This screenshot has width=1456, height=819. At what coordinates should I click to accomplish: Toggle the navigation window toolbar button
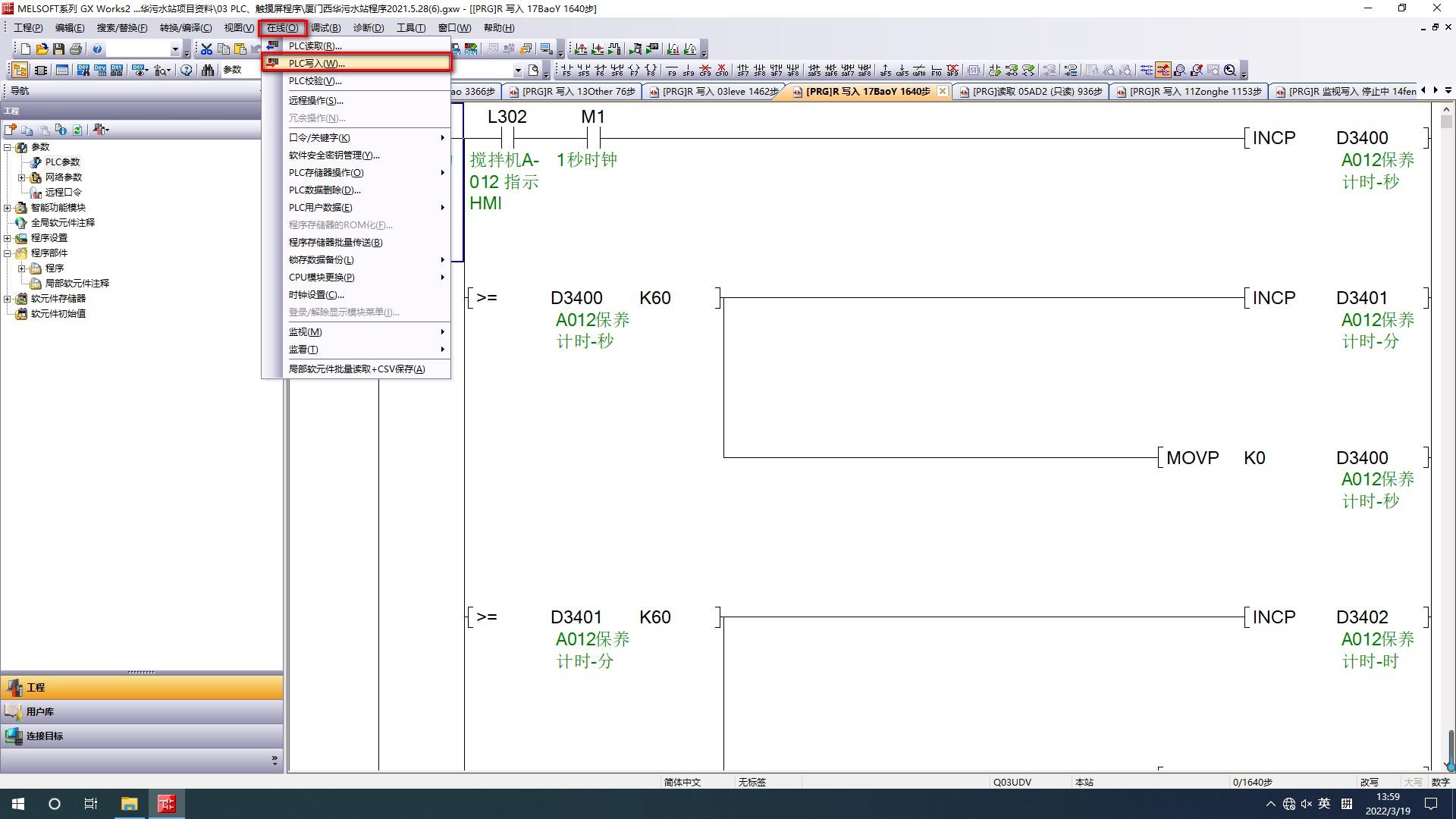pyautogui.click(x=20, y=70)
